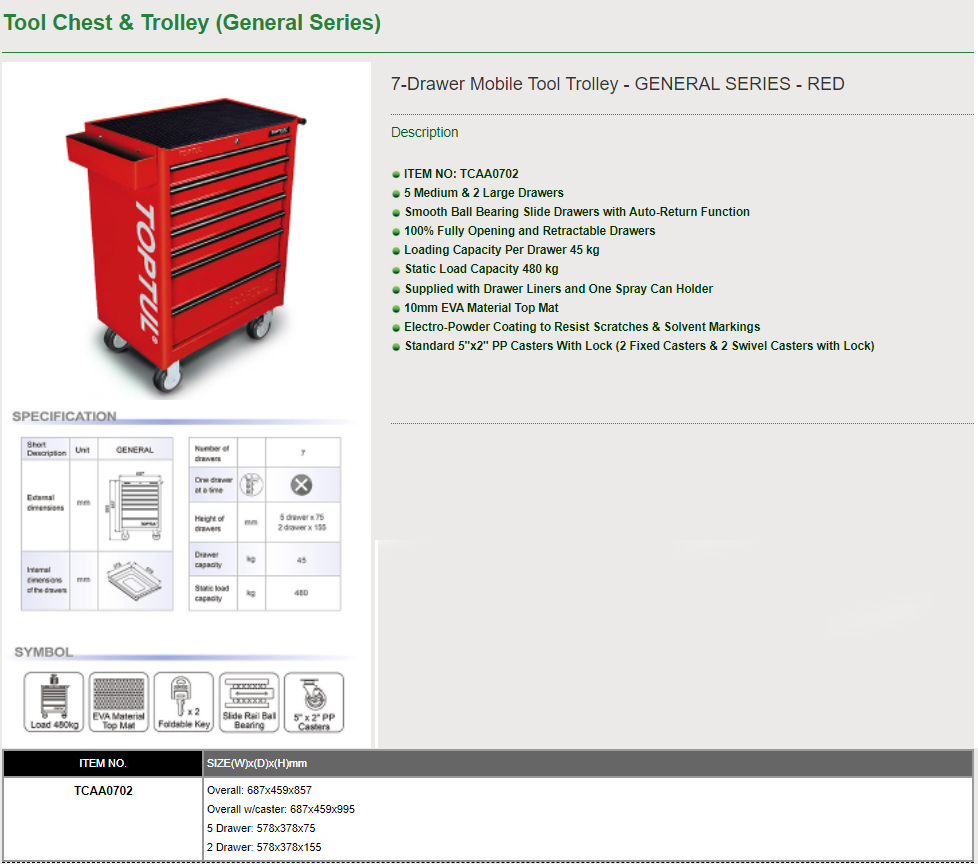Click the SPECIFICATION section heading
The image size is (978, 864).
coord(64,416)
